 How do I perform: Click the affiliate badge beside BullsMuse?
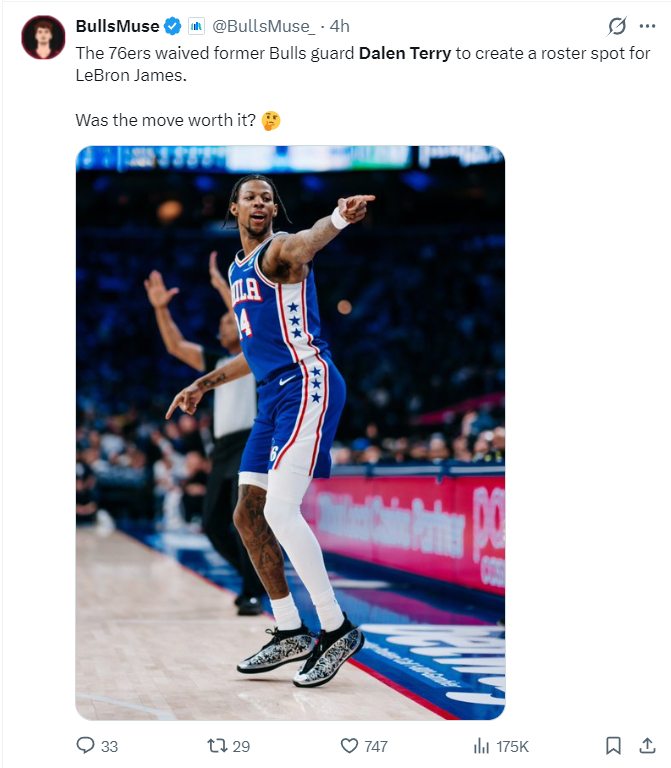[x=196, y=26]
